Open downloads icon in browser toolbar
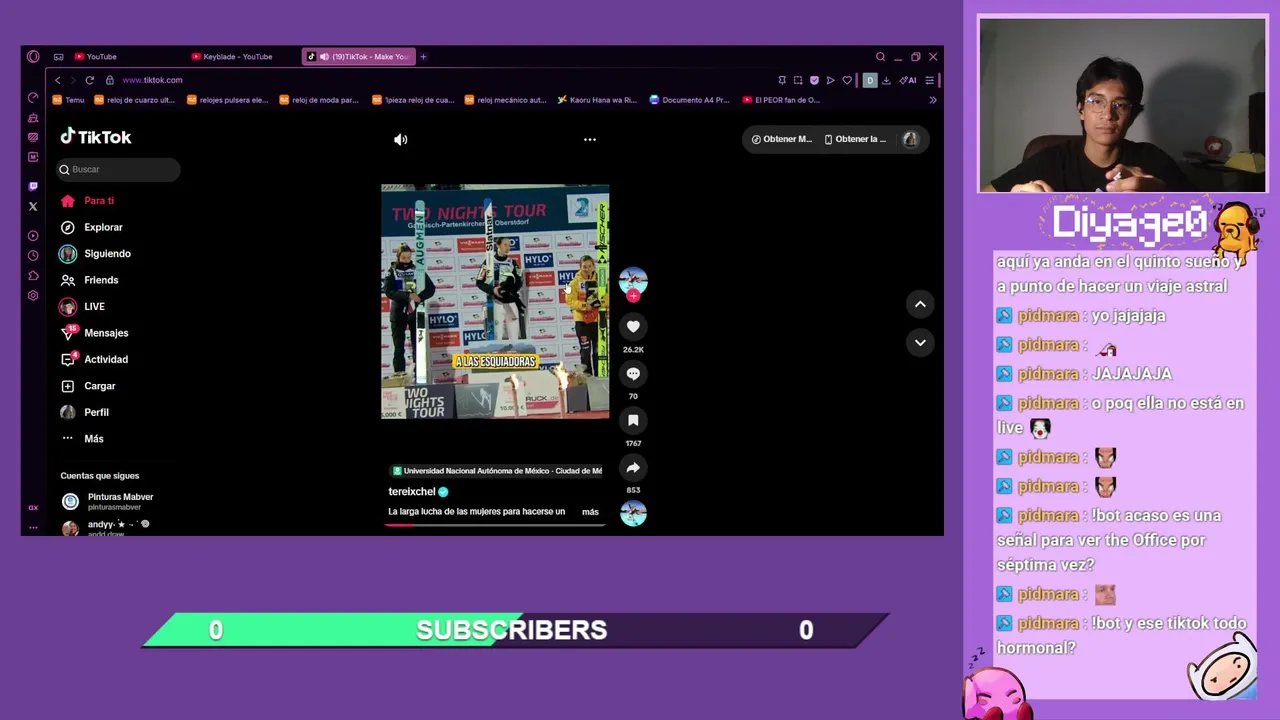 (x=886, y=80)
